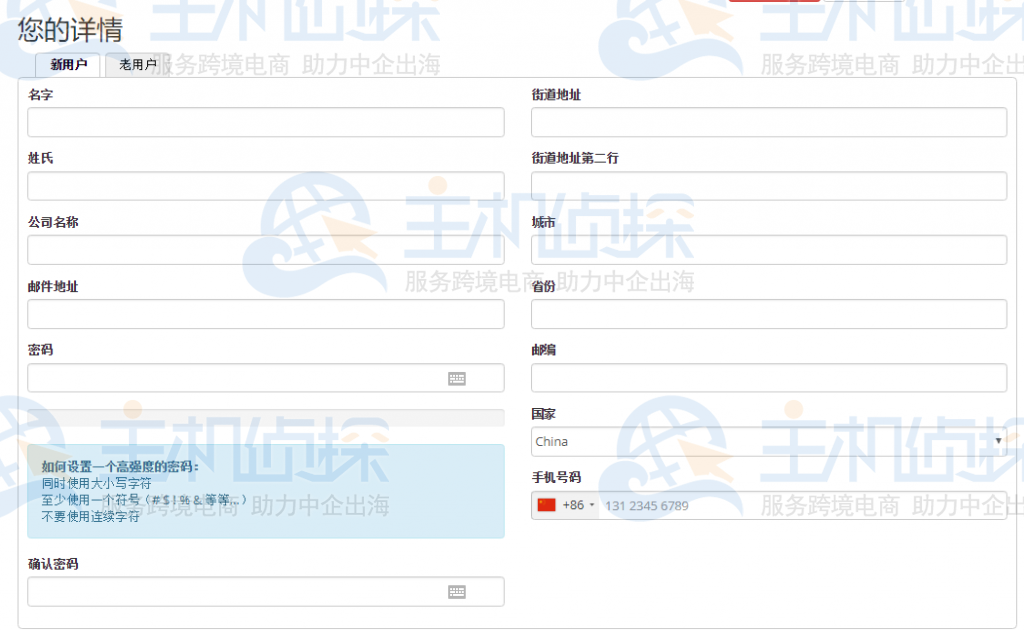Click the keyboard icon in the 密码 field
Viewport: 1024px width, 631px height.
(457, 378)
